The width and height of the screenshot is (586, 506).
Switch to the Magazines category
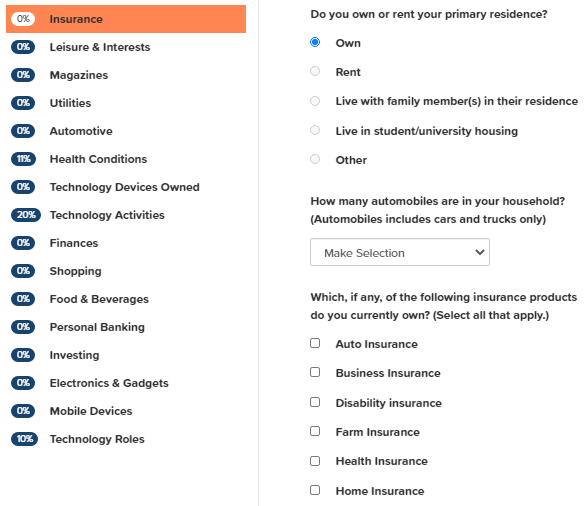(126, 75)
